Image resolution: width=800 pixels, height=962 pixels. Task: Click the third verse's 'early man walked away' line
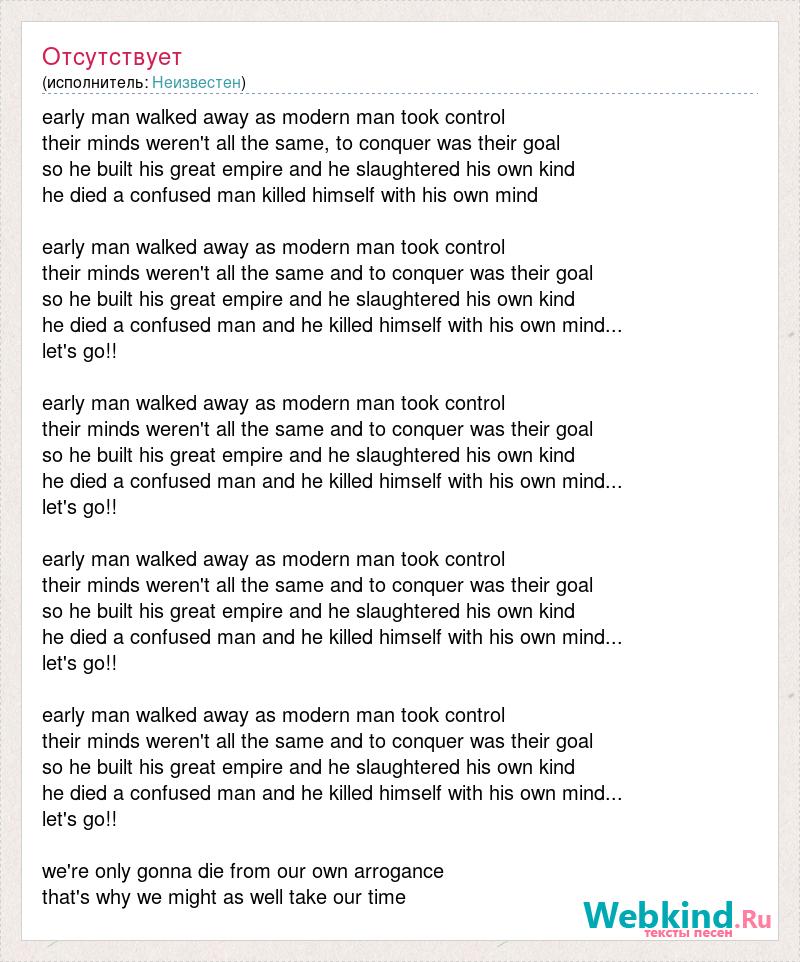[x=274, y=404]
